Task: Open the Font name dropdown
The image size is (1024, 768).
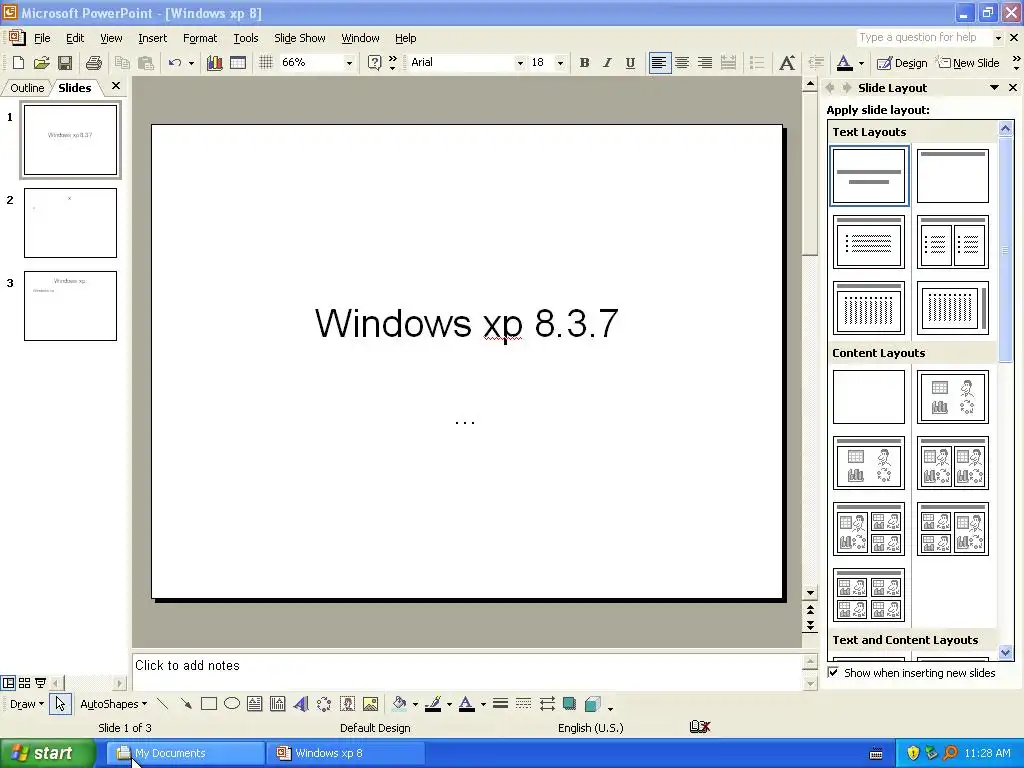Action: [520, 63]
